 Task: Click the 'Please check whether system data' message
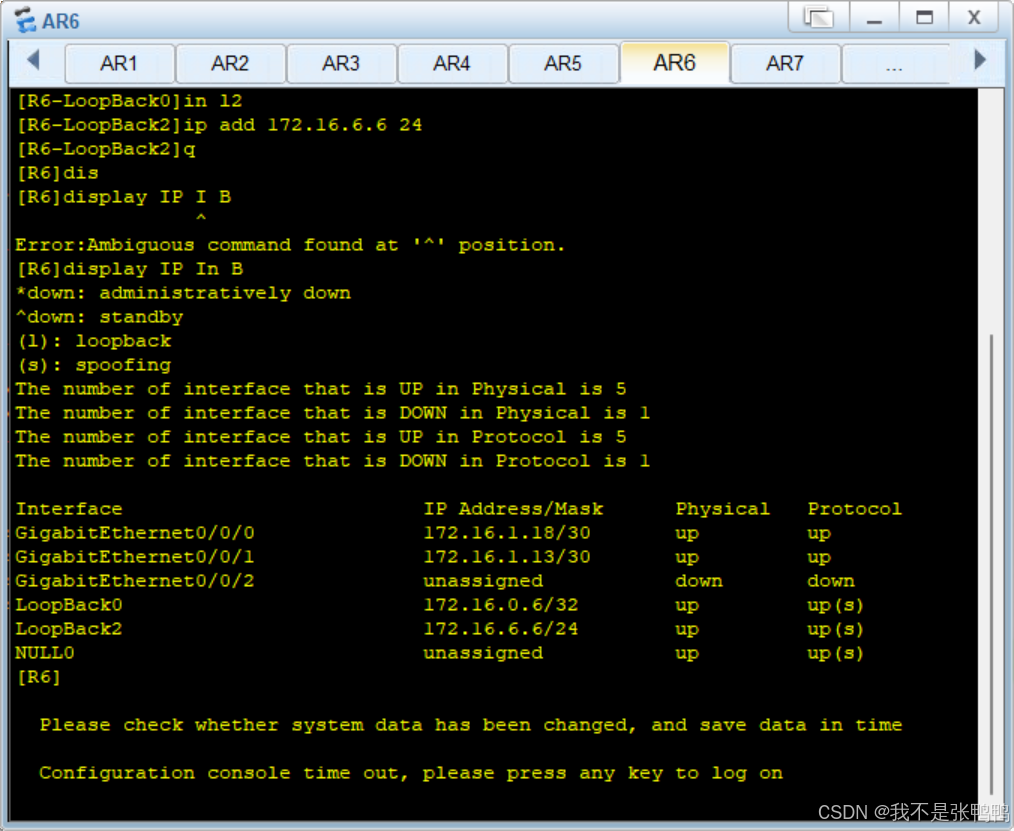coord(471,725)
